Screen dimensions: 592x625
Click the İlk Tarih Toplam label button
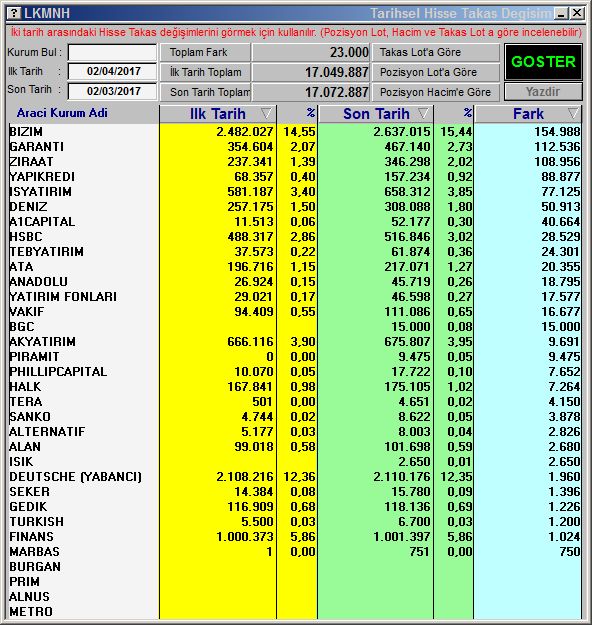(x=205, y=72)
